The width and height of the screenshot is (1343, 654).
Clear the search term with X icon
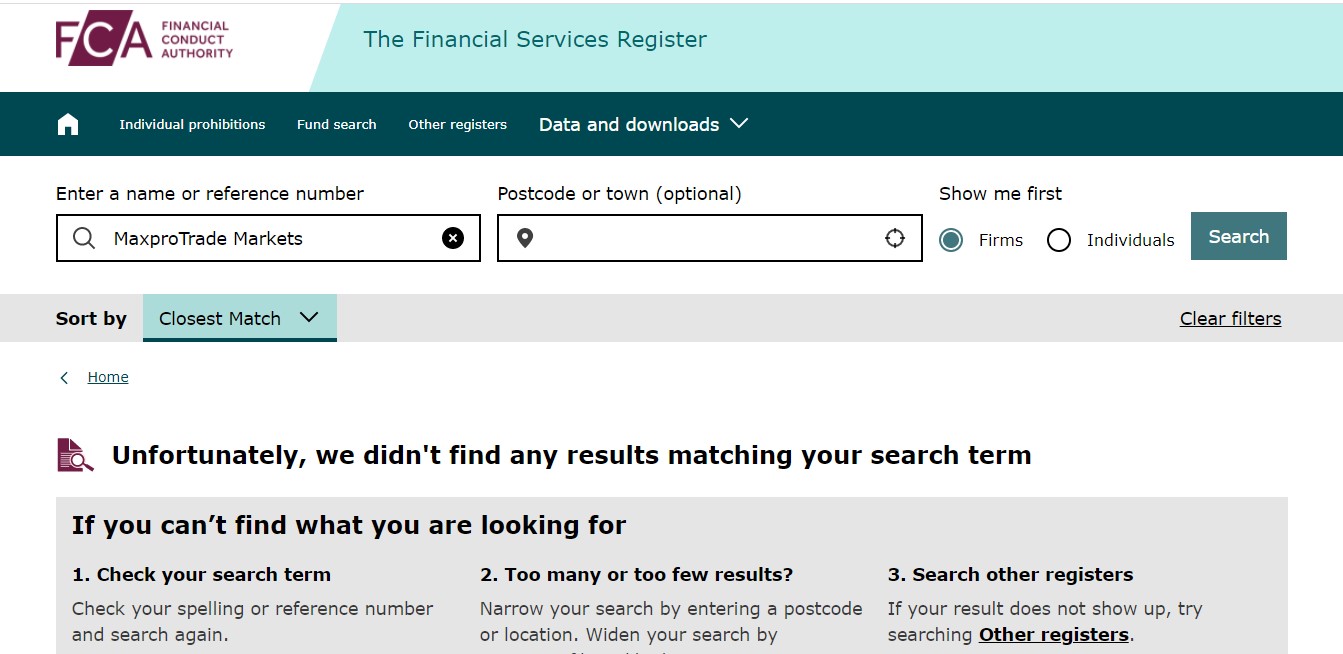coord(453,238)
